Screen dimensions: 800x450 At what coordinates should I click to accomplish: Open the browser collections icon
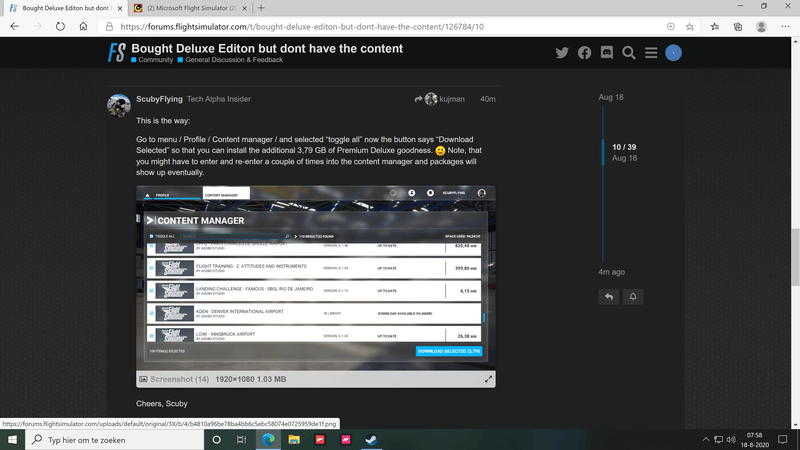tap(738, 27)
